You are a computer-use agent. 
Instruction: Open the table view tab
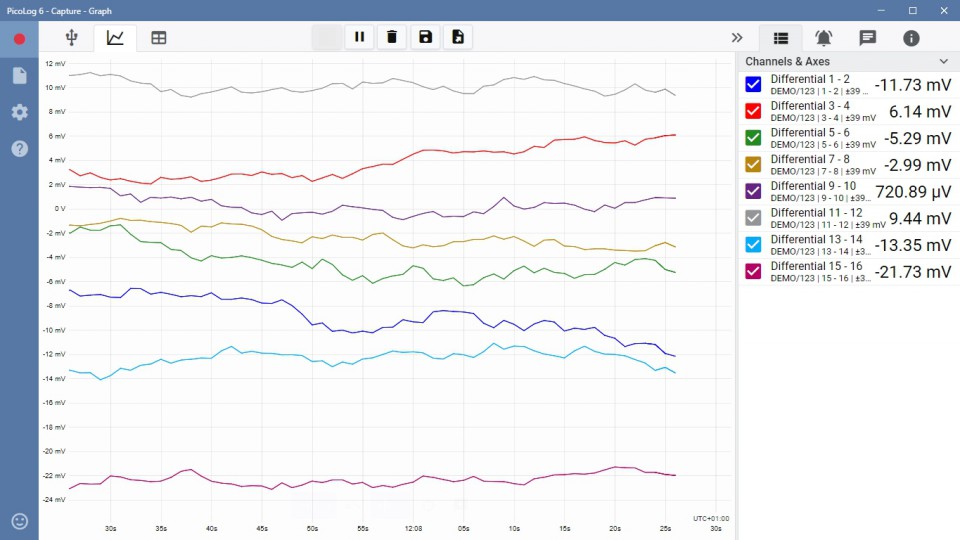point(159,38)
